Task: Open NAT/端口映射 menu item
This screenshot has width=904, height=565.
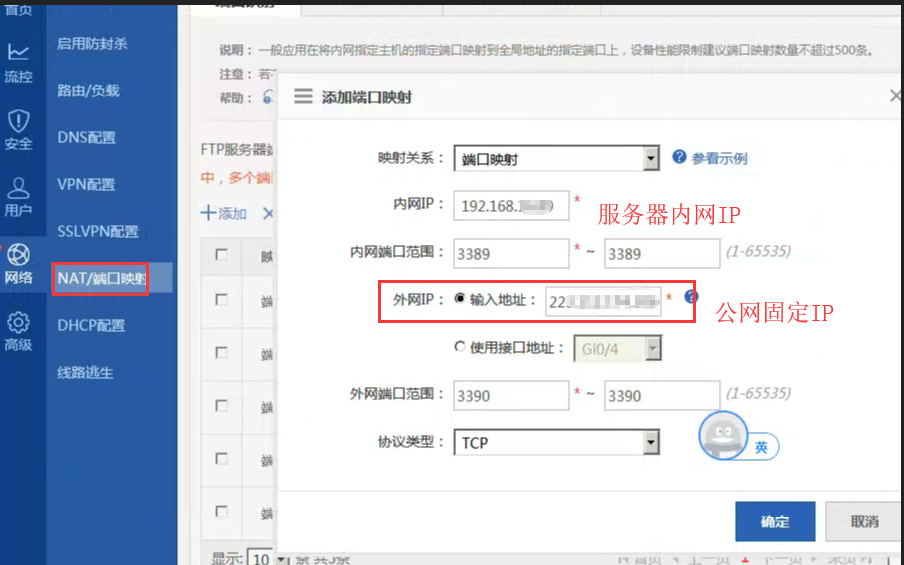Action: pos(101,278)
